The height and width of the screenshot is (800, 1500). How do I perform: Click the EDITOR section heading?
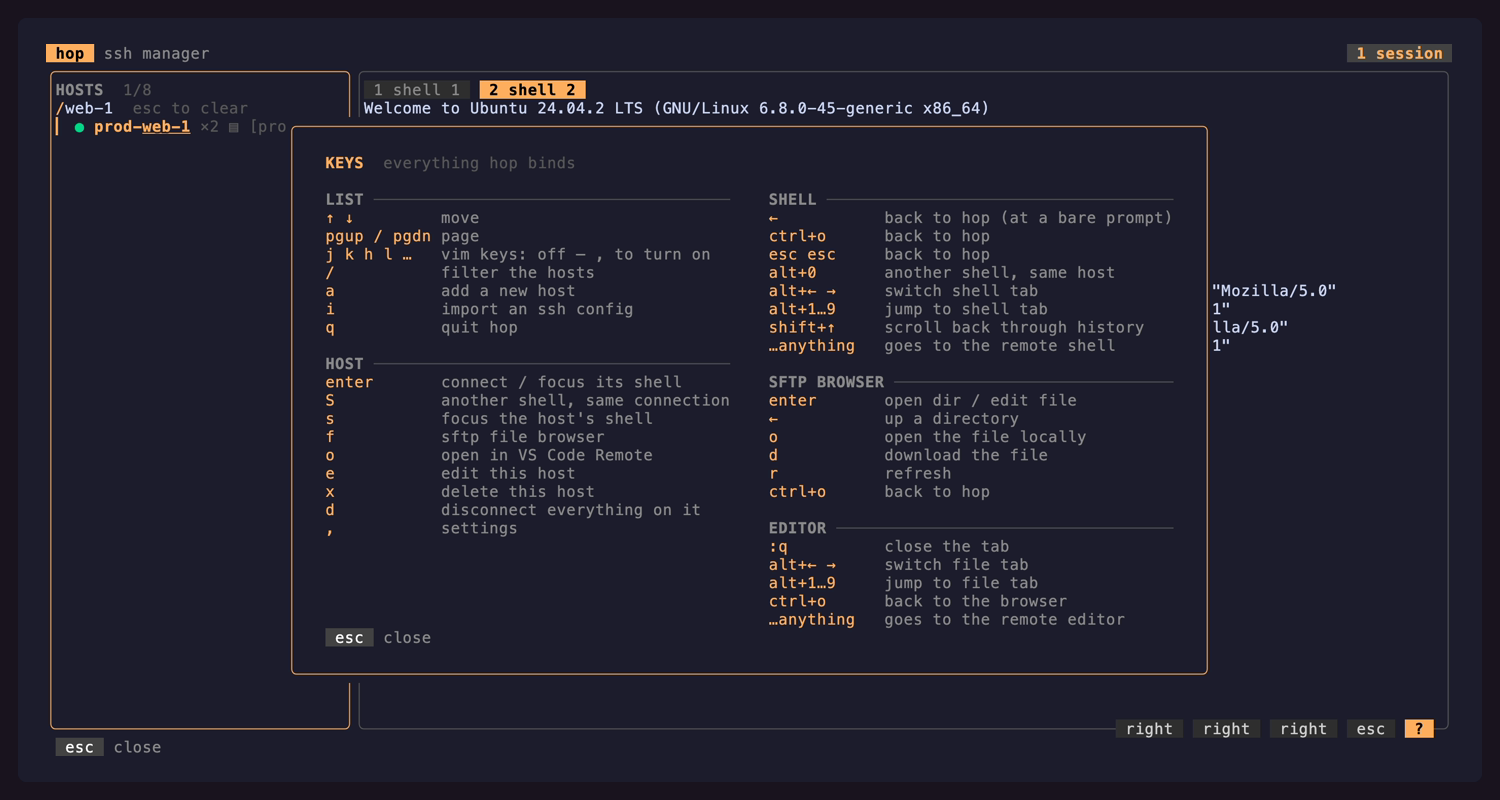tap(797, 527)
